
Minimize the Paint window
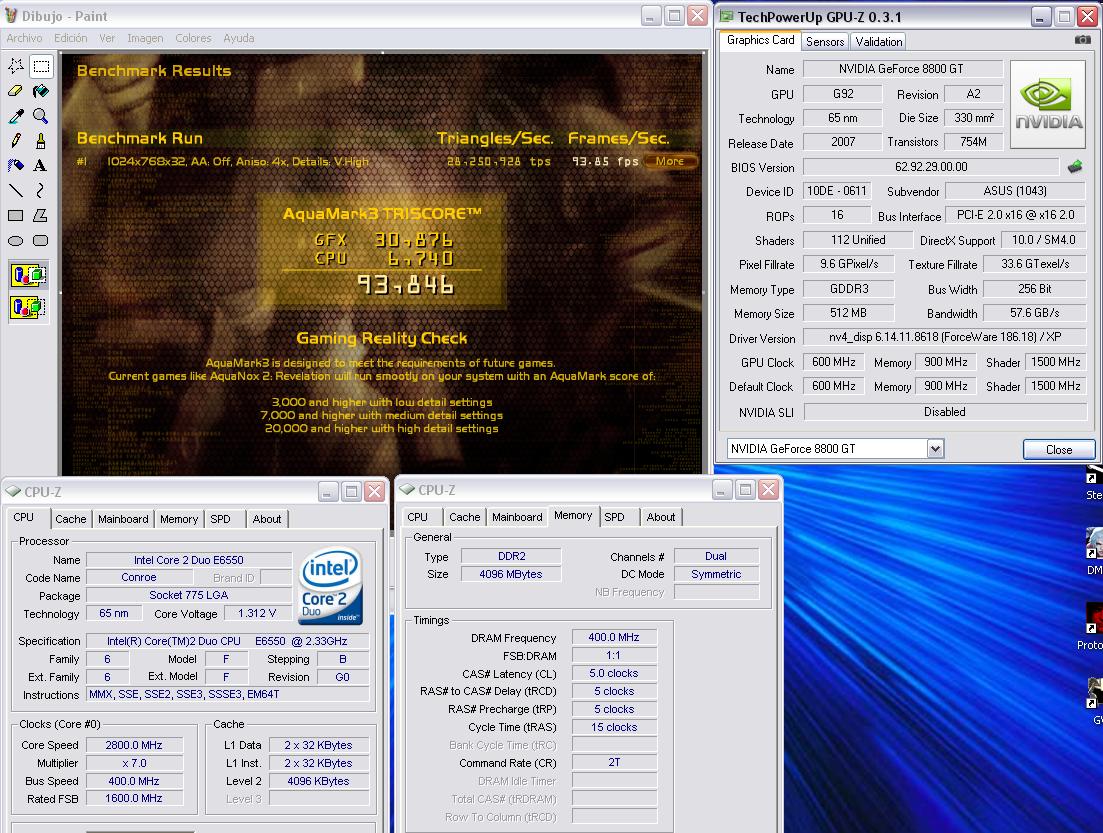[x=649, y=15]
